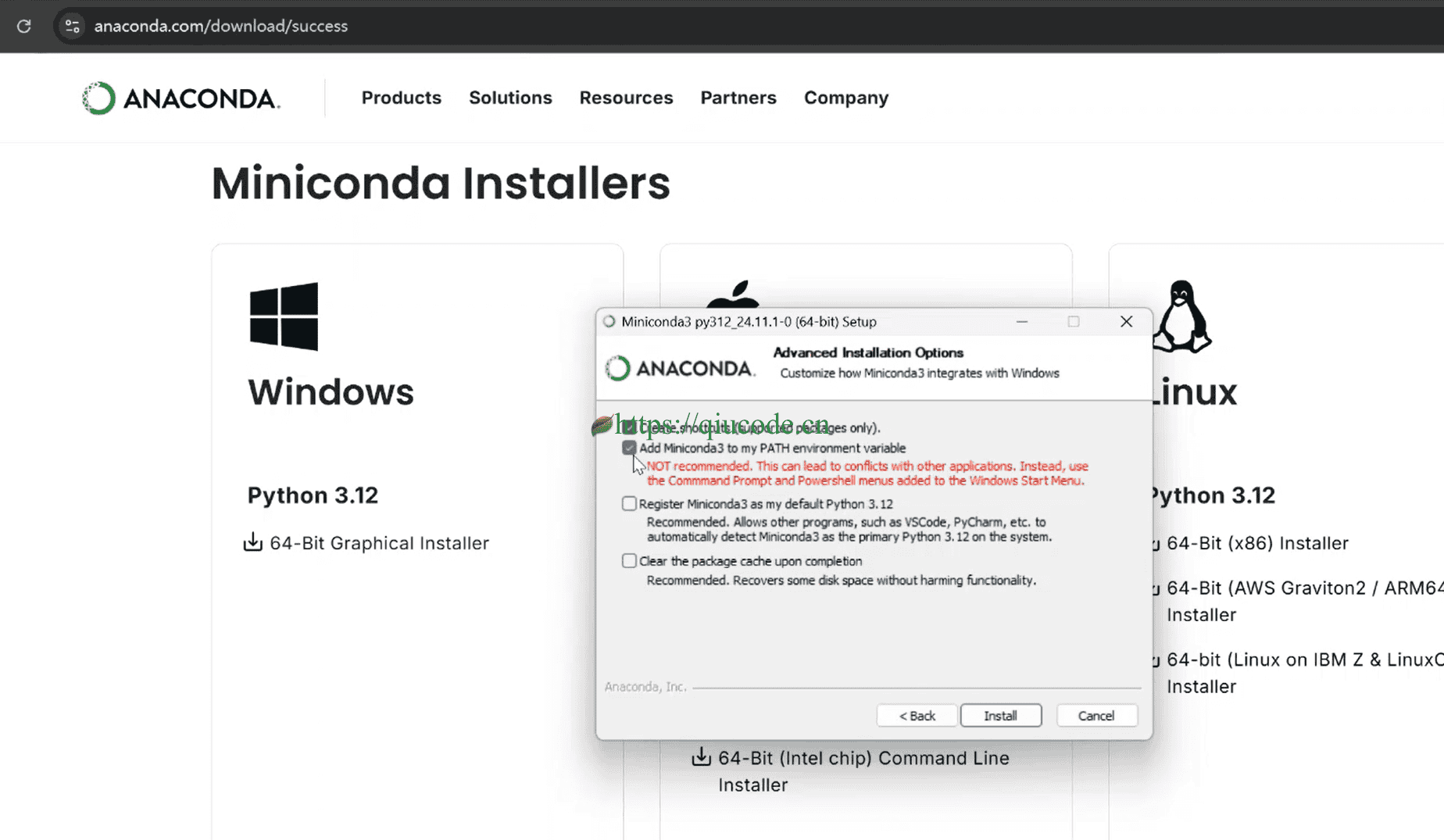The height and width of the screenshot is (840, 1444).
Task: Go back with the < Back button
Action: click(917, 716)
